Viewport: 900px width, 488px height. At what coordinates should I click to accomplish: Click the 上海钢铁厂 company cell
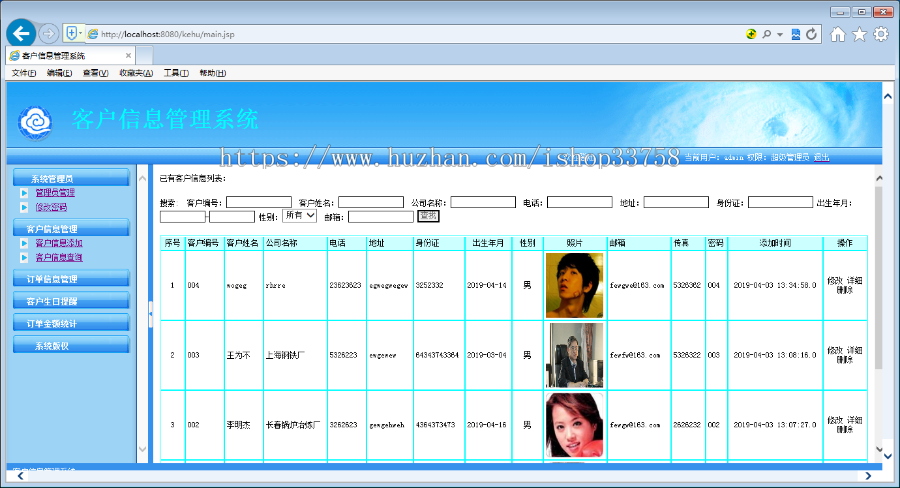click(295, 355)
